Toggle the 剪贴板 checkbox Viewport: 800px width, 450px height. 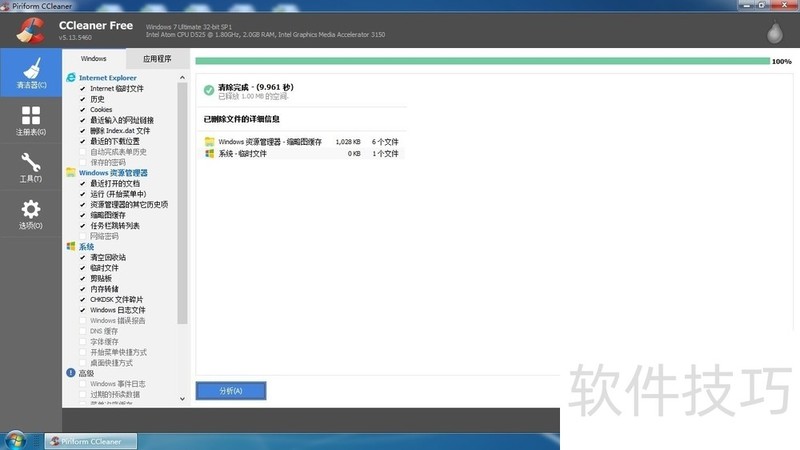pos(83,278)
